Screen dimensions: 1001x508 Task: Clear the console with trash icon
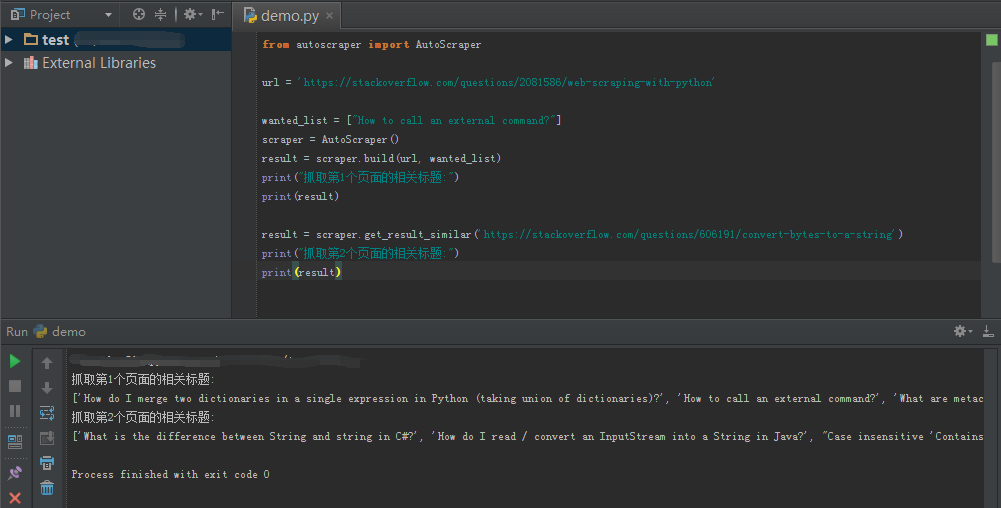(x=47, y=488)
